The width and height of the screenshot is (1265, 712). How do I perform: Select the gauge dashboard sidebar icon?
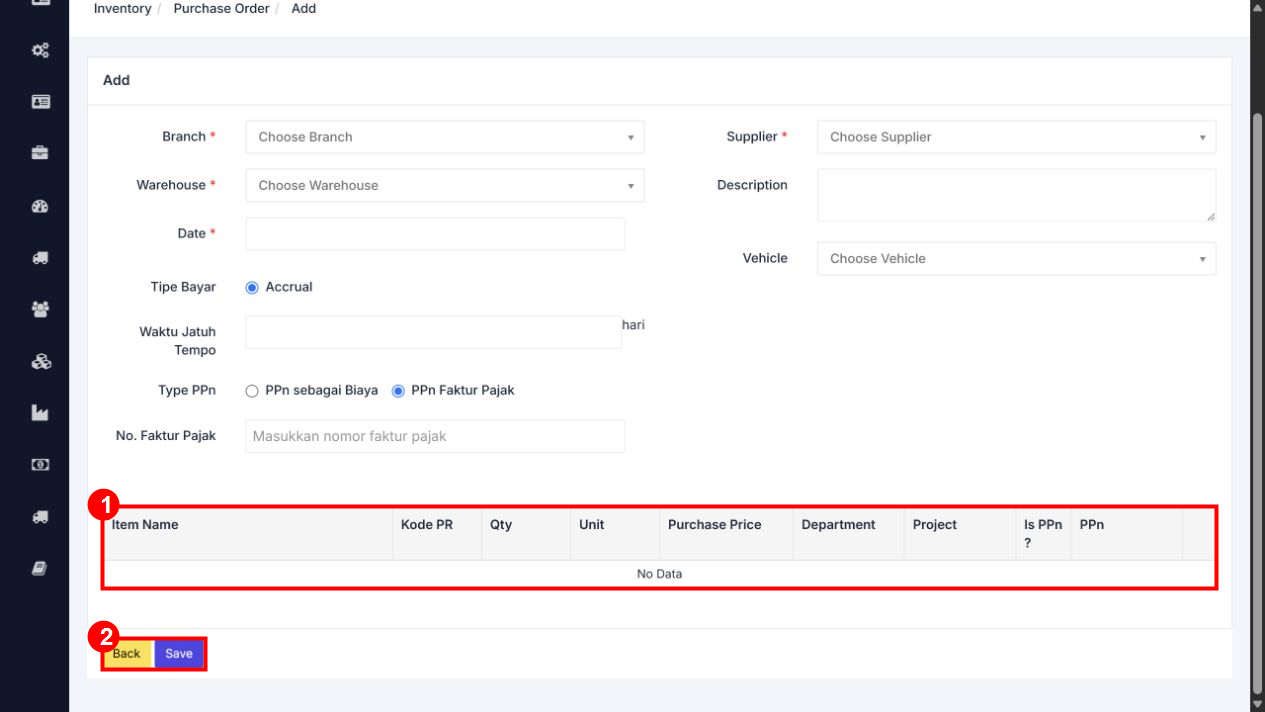click(x=40, y=206)
